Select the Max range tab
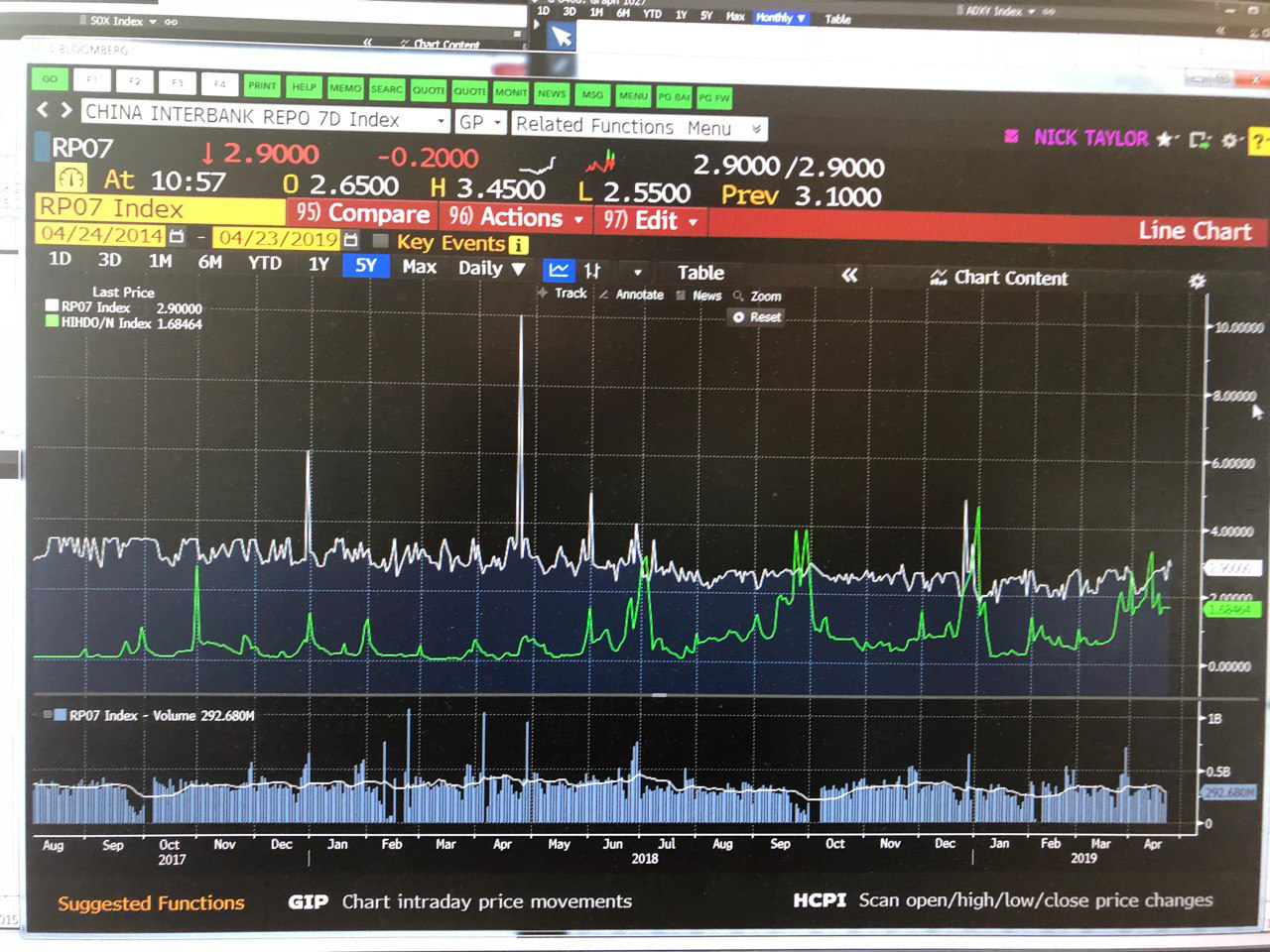Screen dimensions: 1270x952 tap(420, 267)
